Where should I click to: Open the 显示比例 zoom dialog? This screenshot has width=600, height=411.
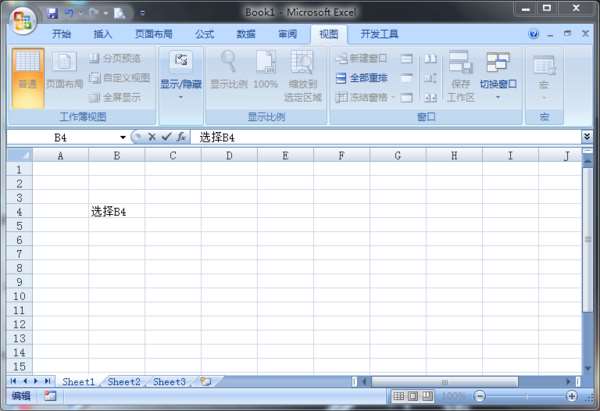pyautogui.click(x=229, y=70)
